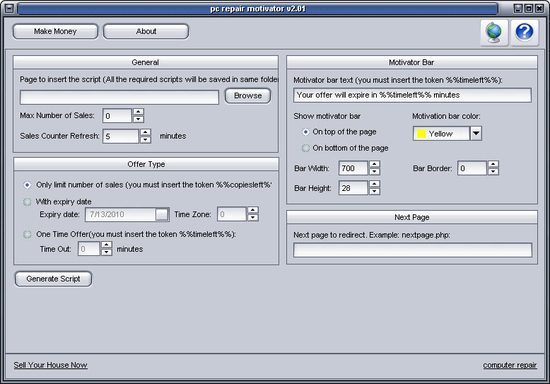Screen dimensions: 550x384
Task: Select 'Only limit number of sales' option
Action: [27, 185]
